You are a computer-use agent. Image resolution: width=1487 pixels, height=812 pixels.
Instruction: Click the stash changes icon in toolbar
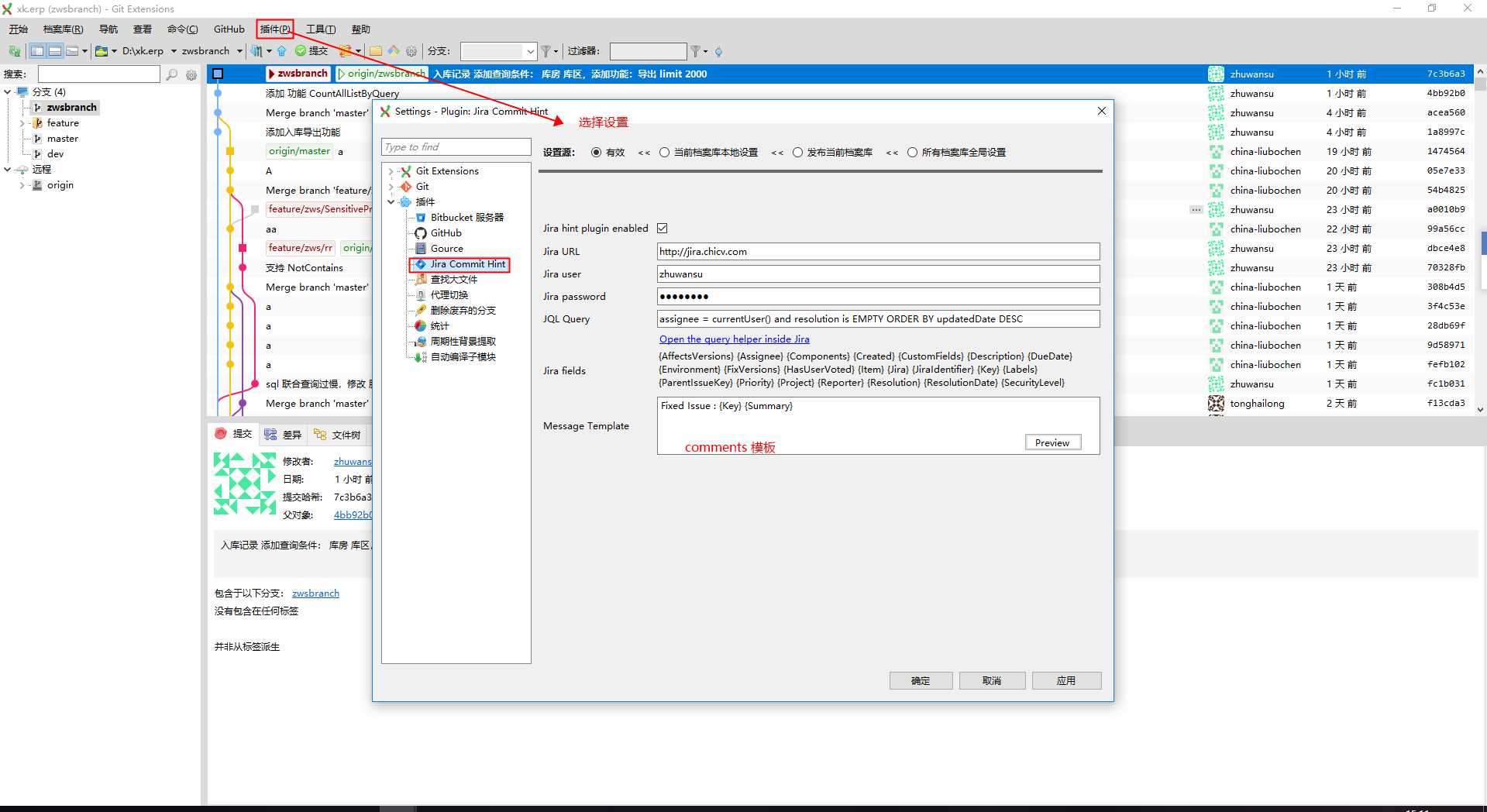pyautogui.click(x=346, y=51)
